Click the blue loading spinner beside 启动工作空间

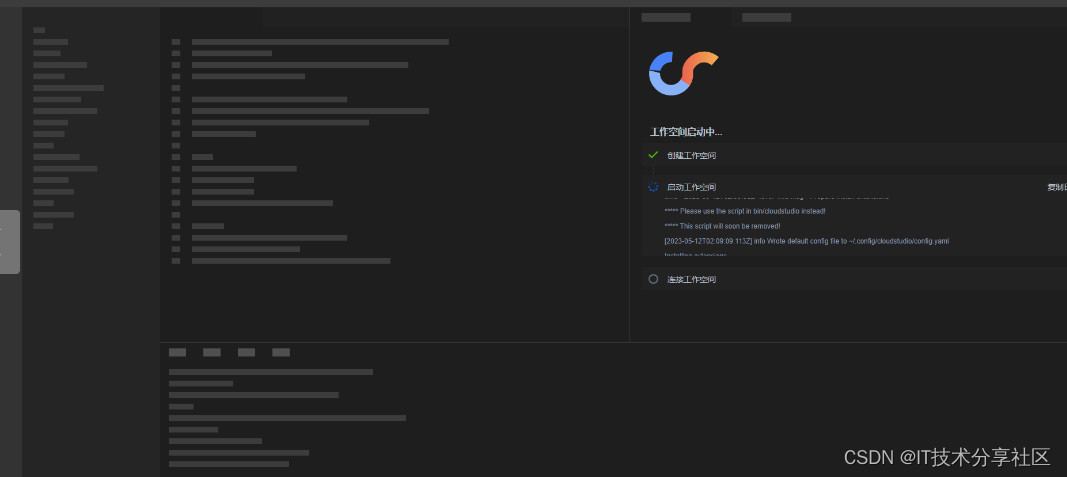[653, 187]
